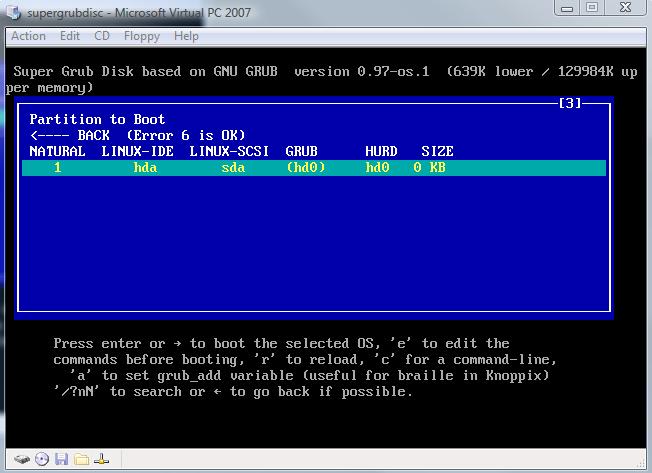Click the NATURAL column header
Viewport: 652px width, 473px height.
click(57, 151)
